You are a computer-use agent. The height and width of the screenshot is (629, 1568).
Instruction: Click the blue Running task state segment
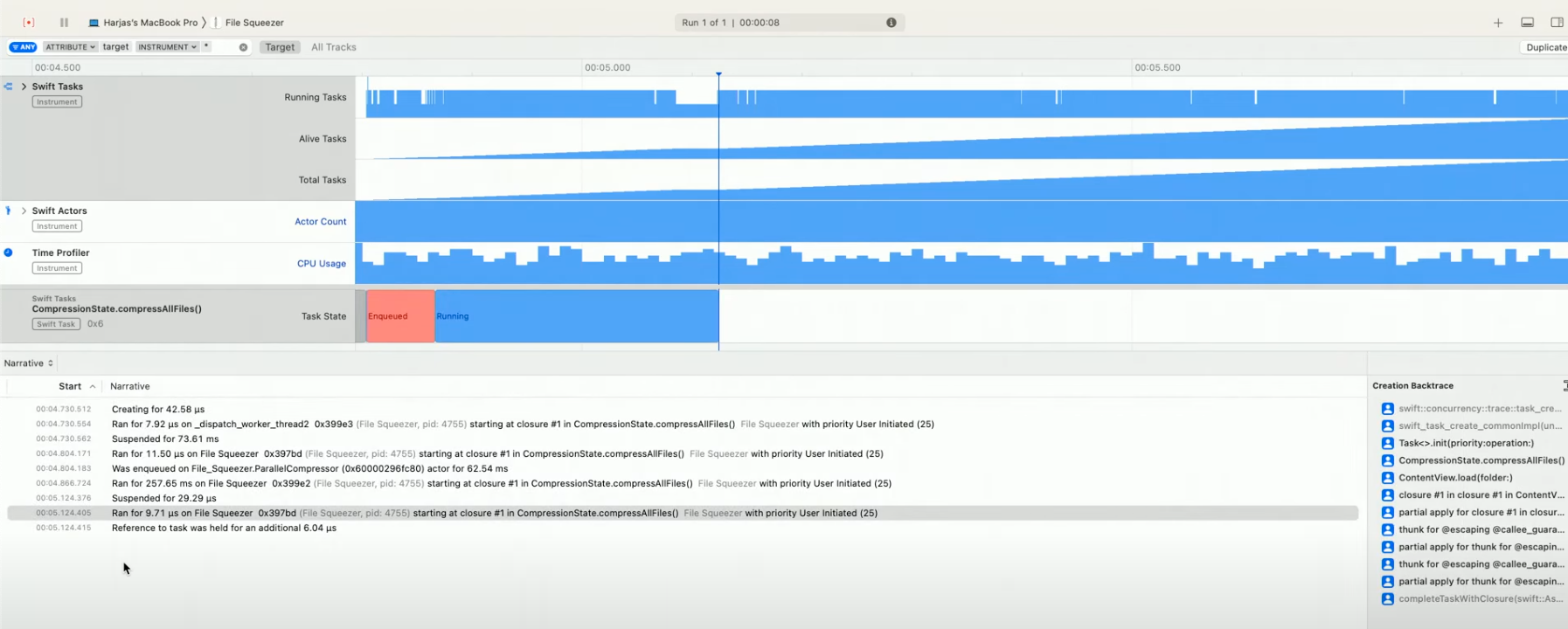(577, 316)
